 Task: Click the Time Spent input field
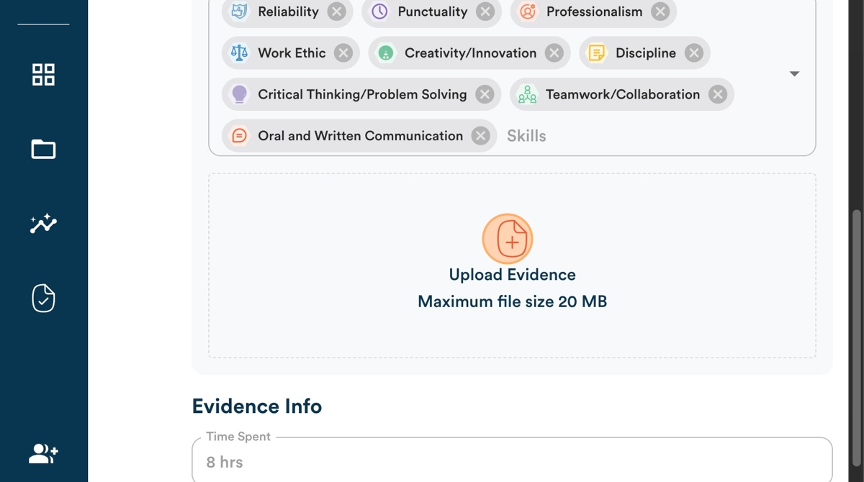pyautogui.click(x=512, y=462)
